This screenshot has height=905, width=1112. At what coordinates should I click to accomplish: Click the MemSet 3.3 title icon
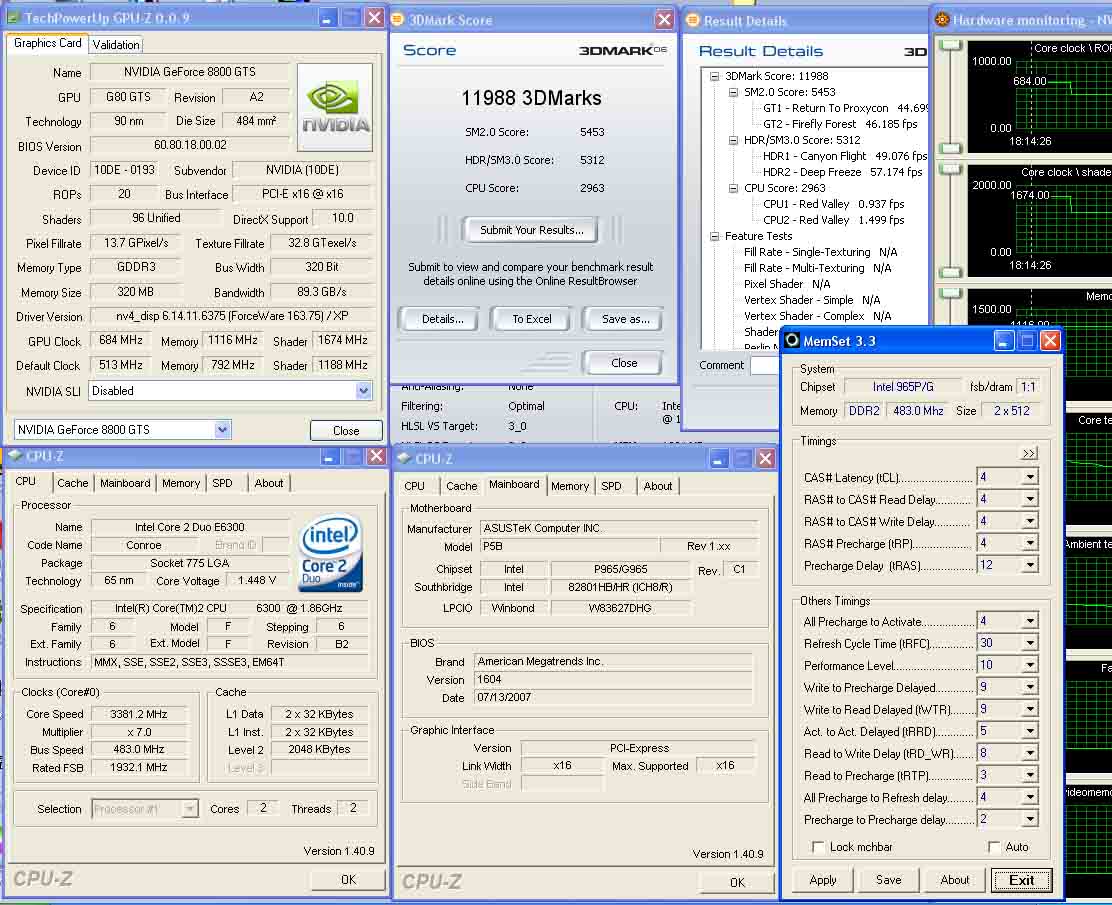[792, 340]
